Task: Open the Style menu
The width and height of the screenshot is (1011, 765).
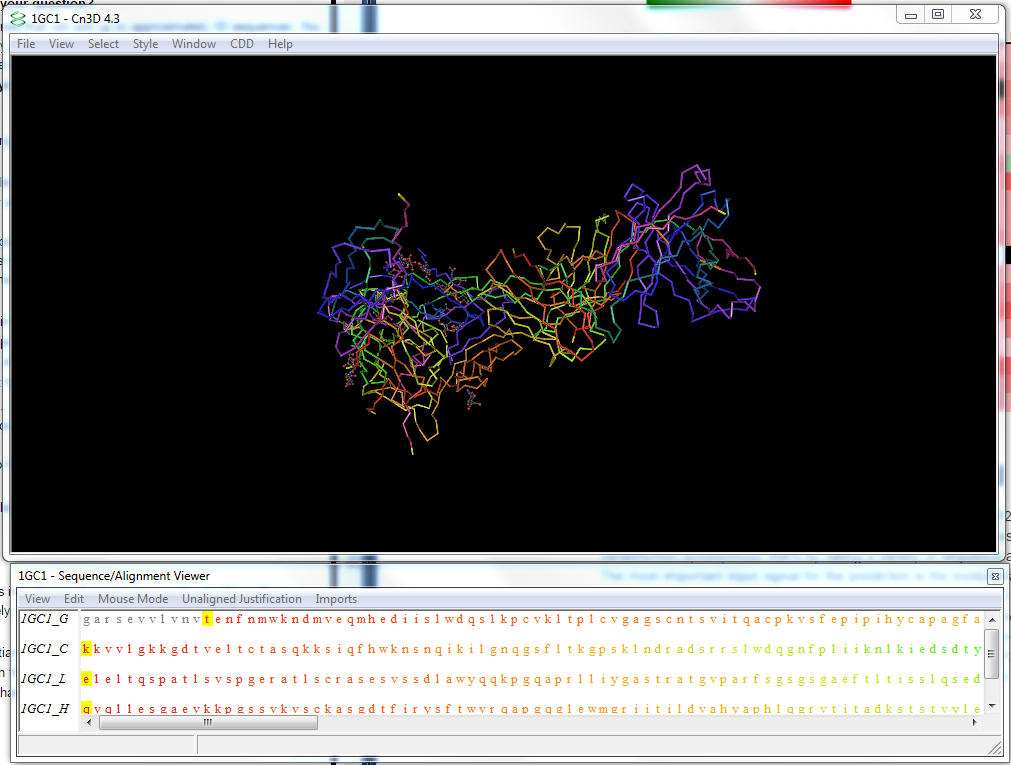Action: [145, 44]
